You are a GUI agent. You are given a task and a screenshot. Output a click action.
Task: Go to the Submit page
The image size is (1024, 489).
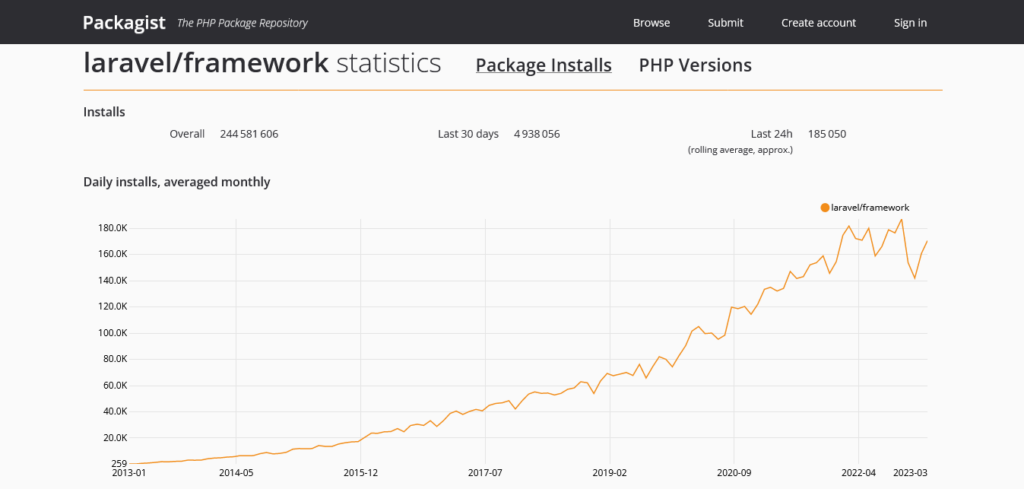(x=725, y=23)
